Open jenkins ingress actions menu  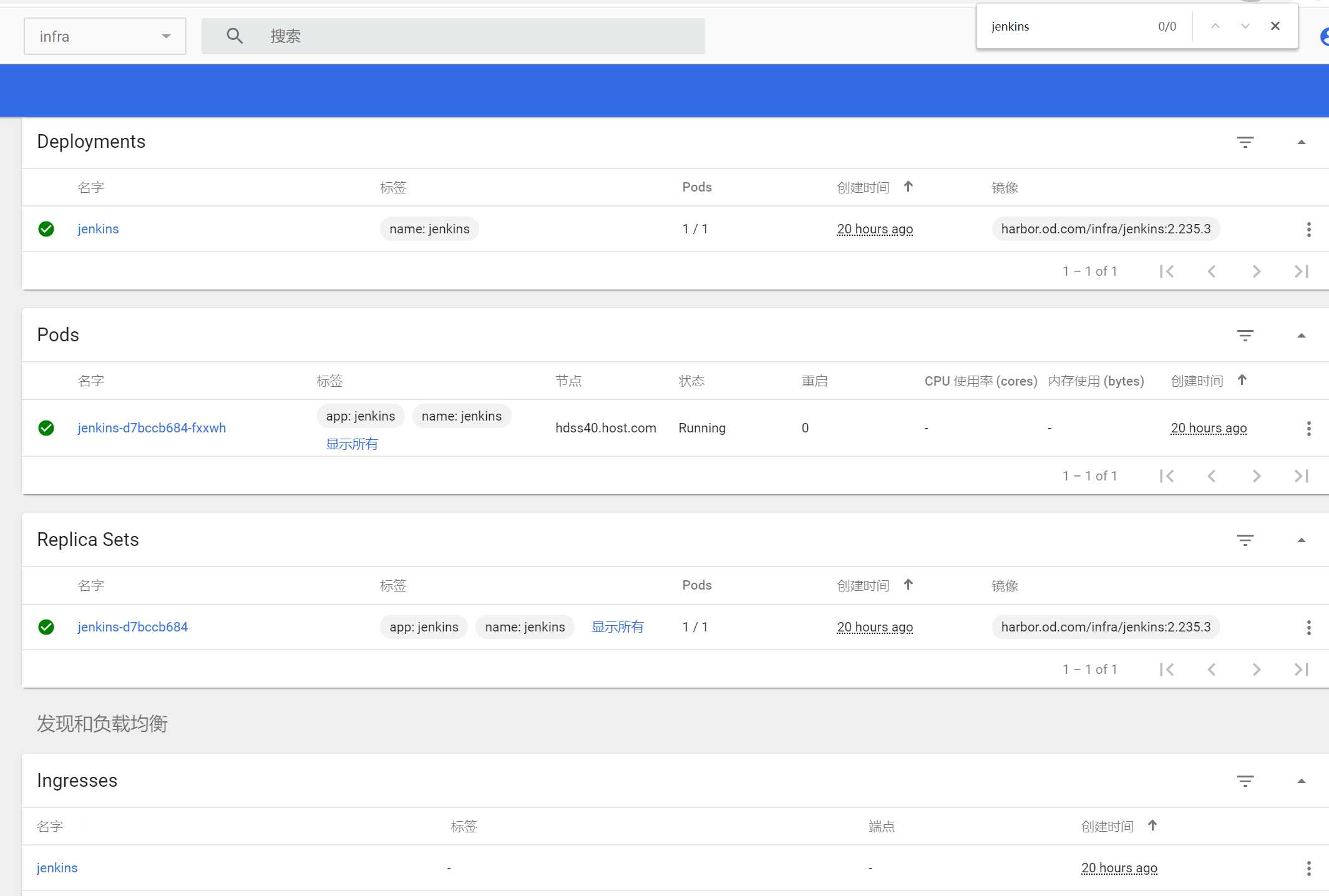(x=1308, y=868)
